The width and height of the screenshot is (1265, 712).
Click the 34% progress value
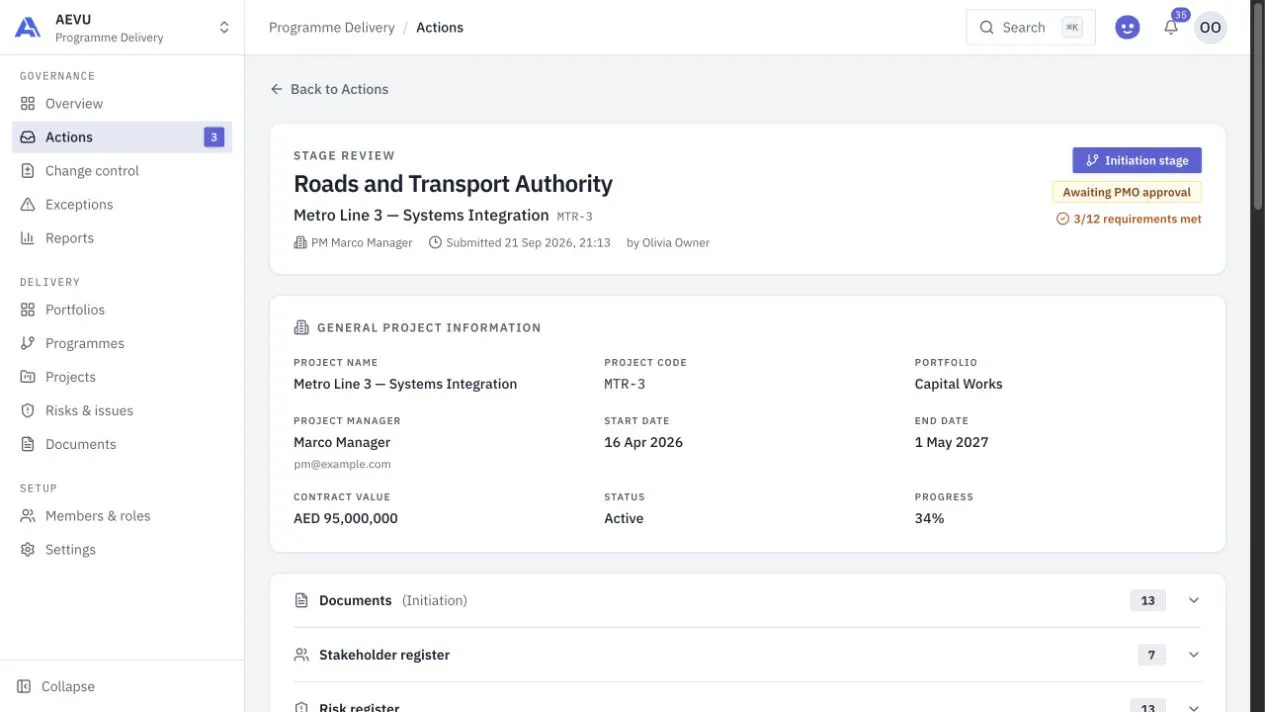click(929, 518)
